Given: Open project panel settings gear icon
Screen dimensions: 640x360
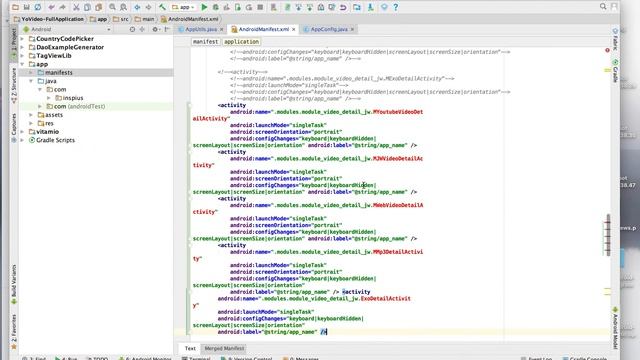Looking at the screenshot, I should click(155, 29).
